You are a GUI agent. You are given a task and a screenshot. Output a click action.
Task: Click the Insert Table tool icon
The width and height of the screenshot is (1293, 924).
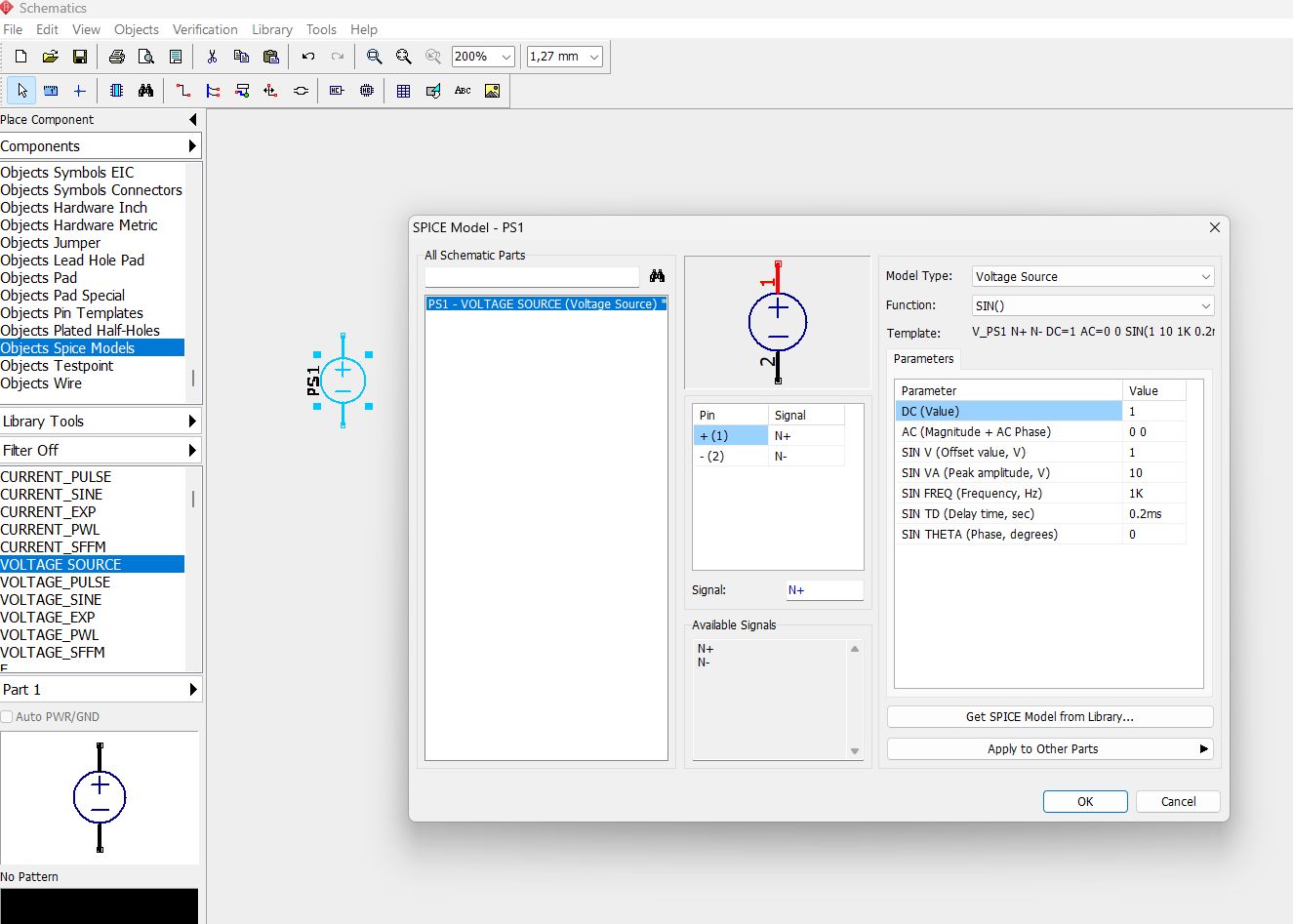click(x=403, y=91)
